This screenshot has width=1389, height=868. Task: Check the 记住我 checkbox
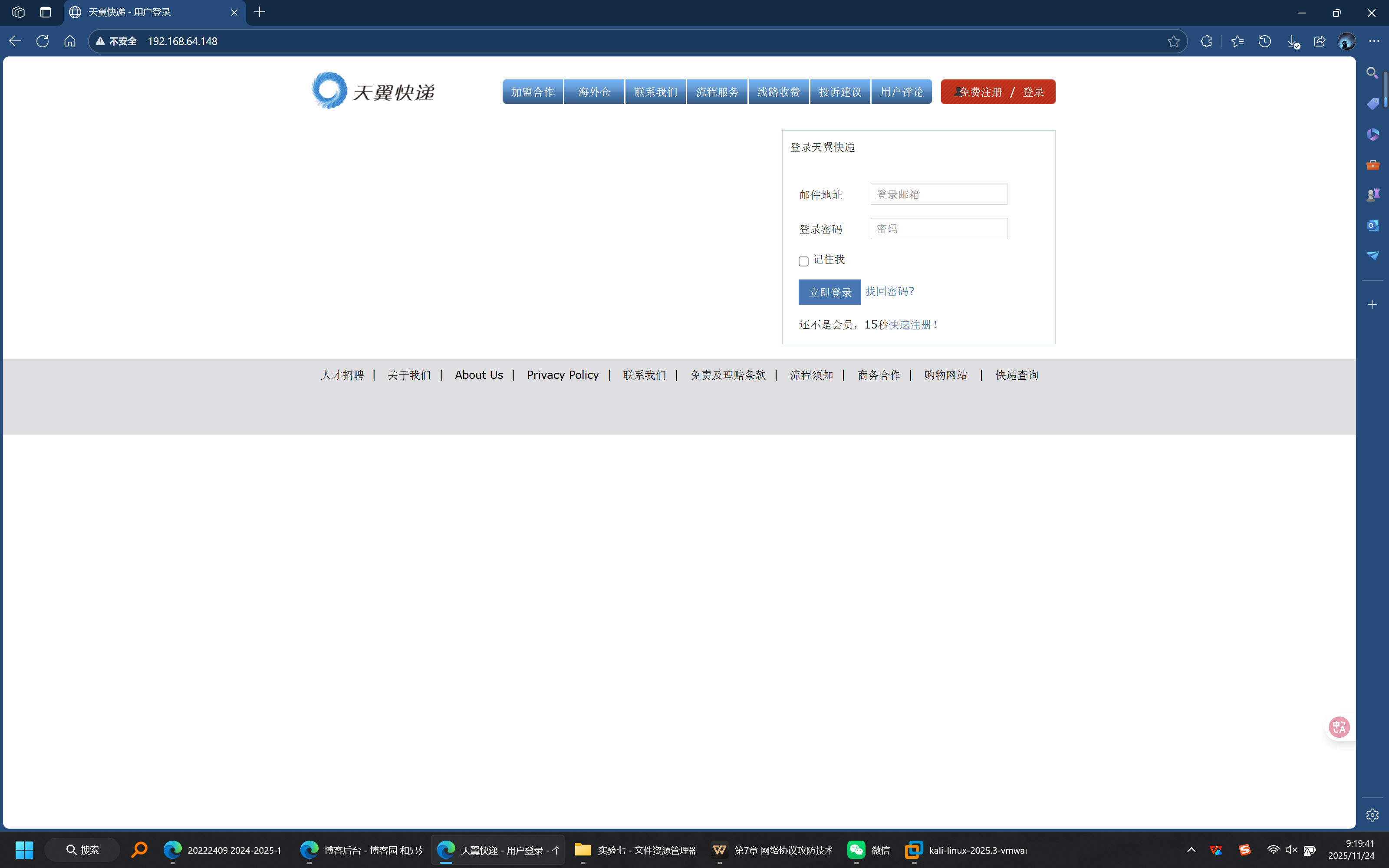pyautogui.click(x=803, y=261)
